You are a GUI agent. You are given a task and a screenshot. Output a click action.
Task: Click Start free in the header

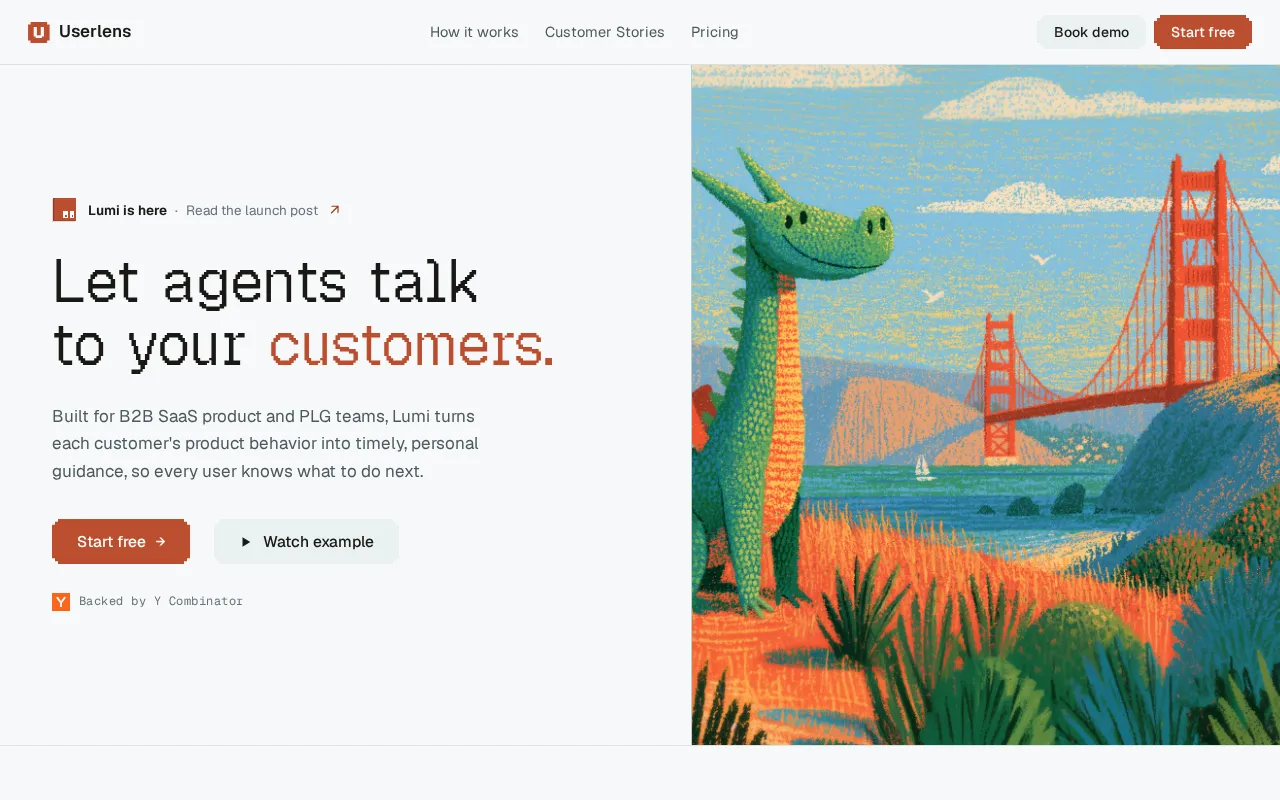tap(1203, 32)
